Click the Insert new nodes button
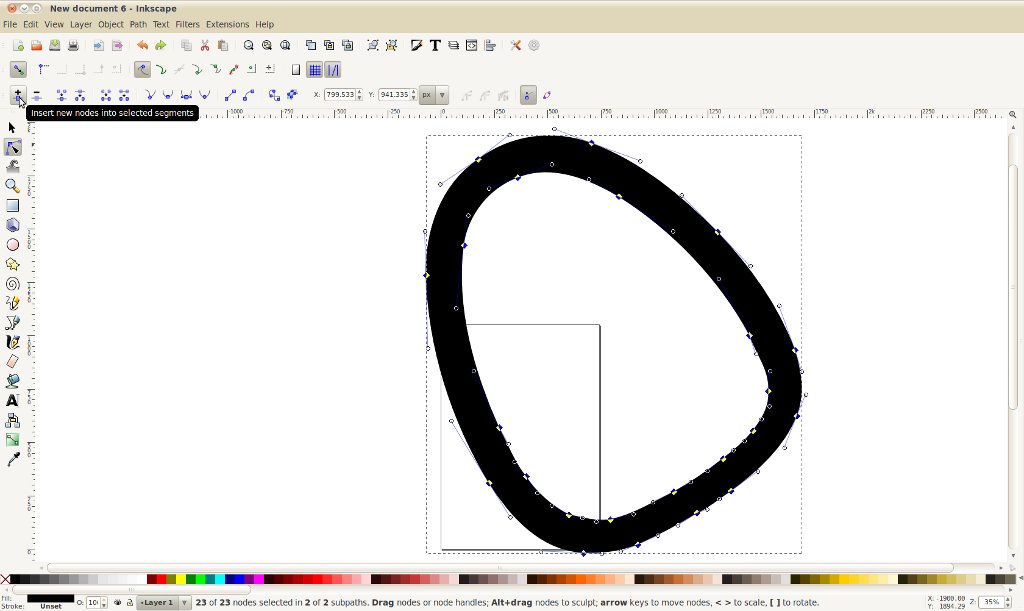This screenshot has width=1024, height=611. (18, 95)
